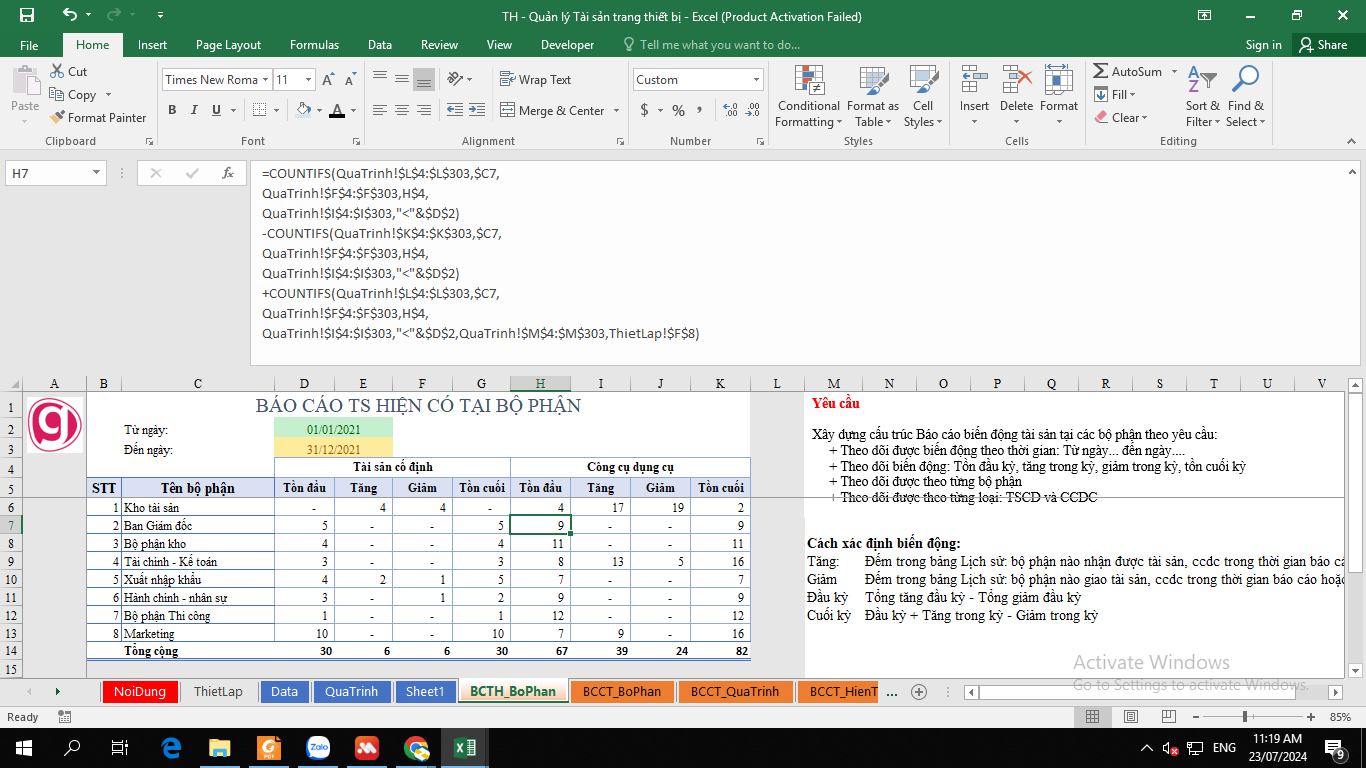Viewport: 1366px width, 768px height.
Task: Click the Center horizontal alignment icon
Action: tap(401, 110)
